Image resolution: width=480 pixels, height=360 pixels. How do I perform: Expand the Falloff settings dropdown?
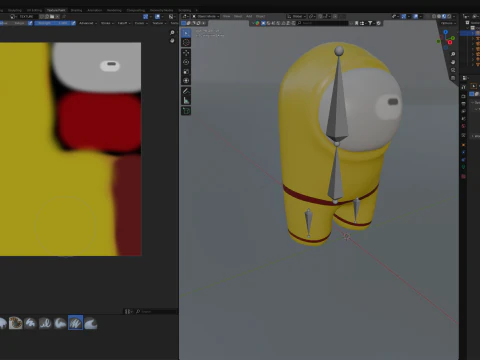tap(124, 23)
